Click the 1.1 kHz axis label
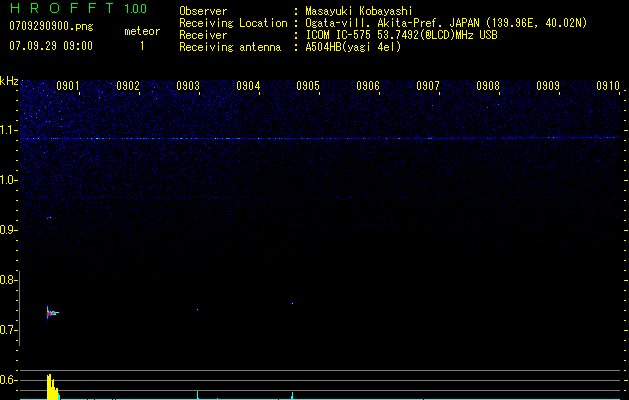The image size is (629, 400). point(8,130)
